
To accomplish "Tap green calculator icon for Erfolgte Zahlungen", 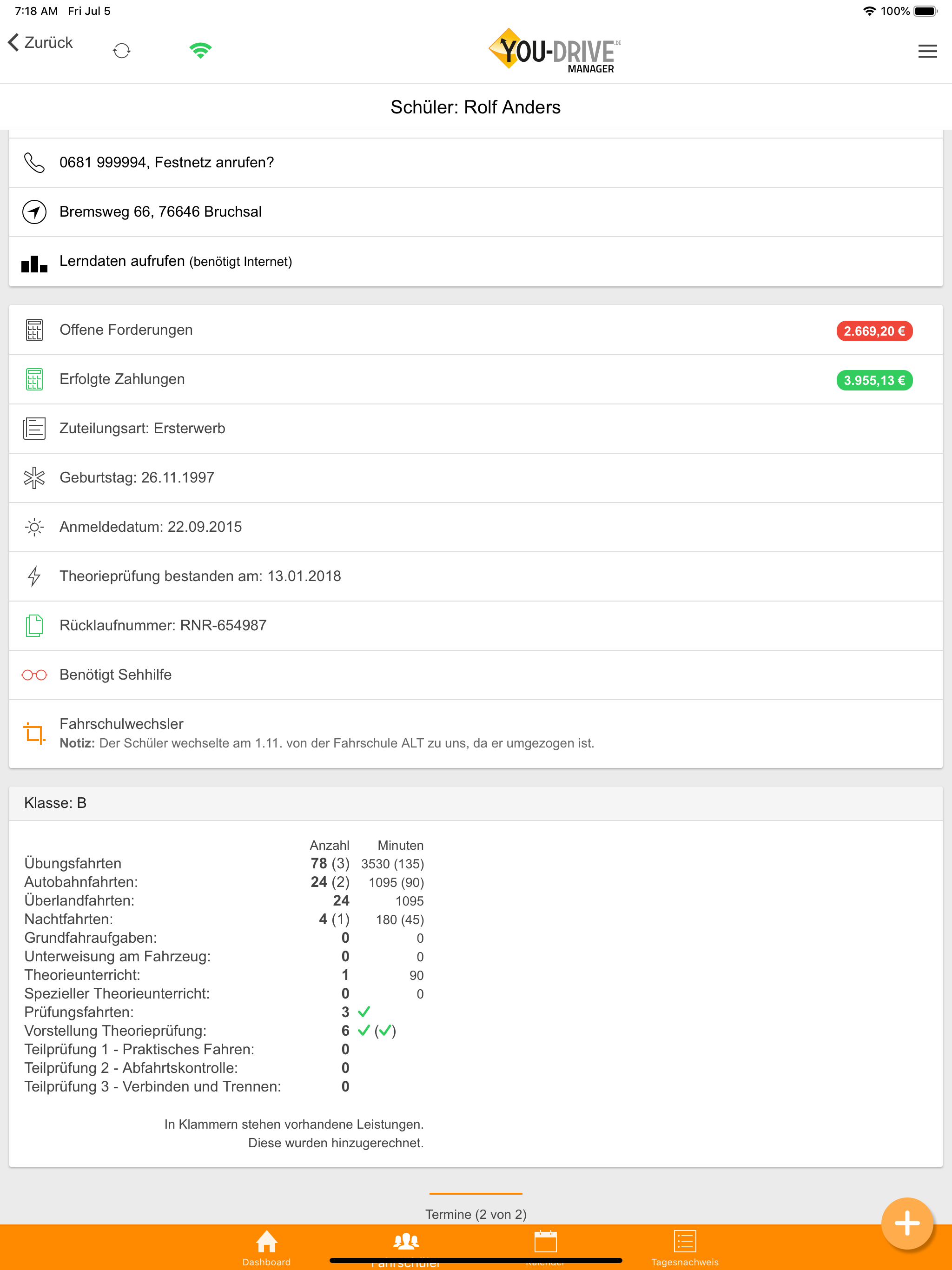I will pos(34,379).
